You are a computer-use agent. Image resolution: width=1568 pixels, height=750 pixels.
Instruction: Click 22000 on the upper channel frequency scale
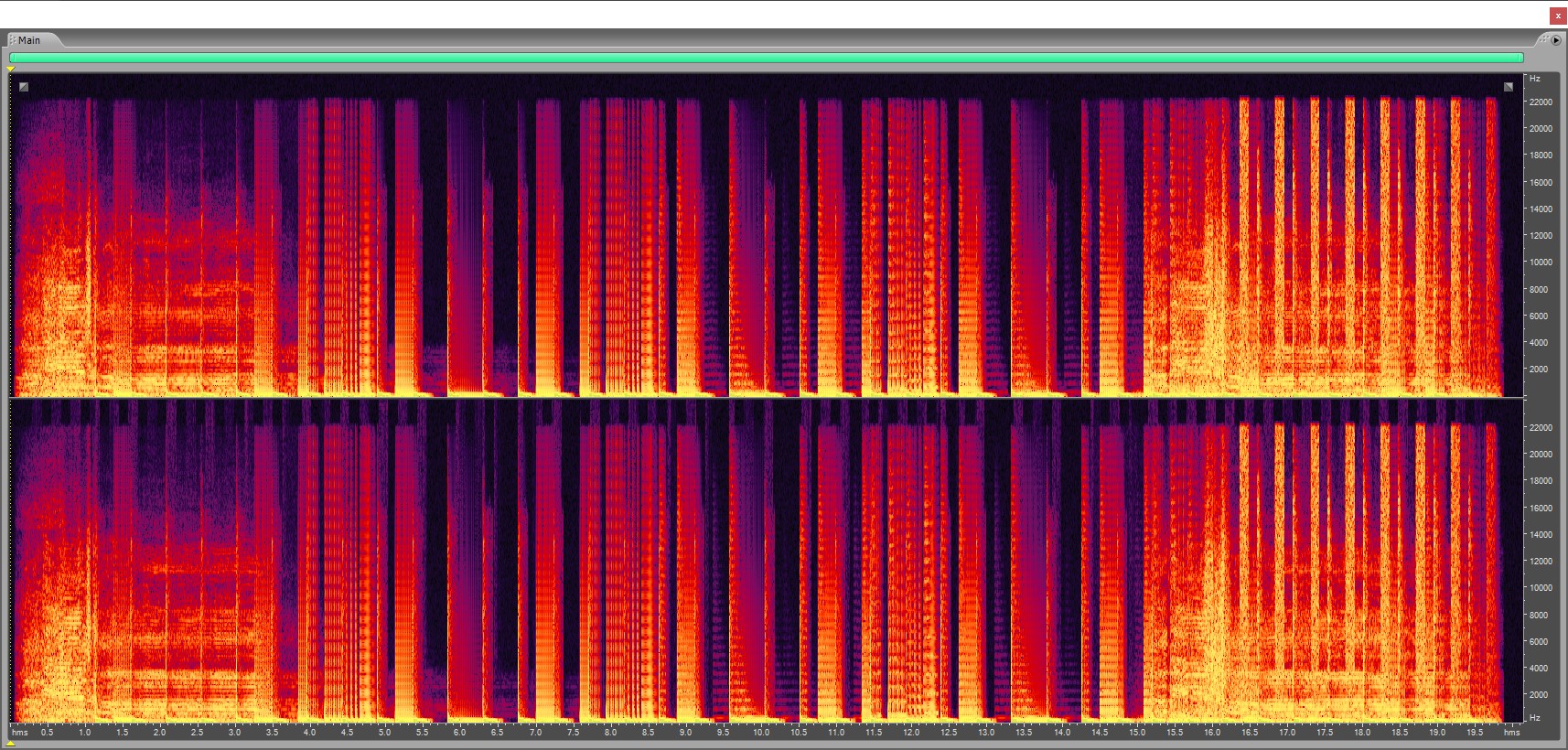1541,102
